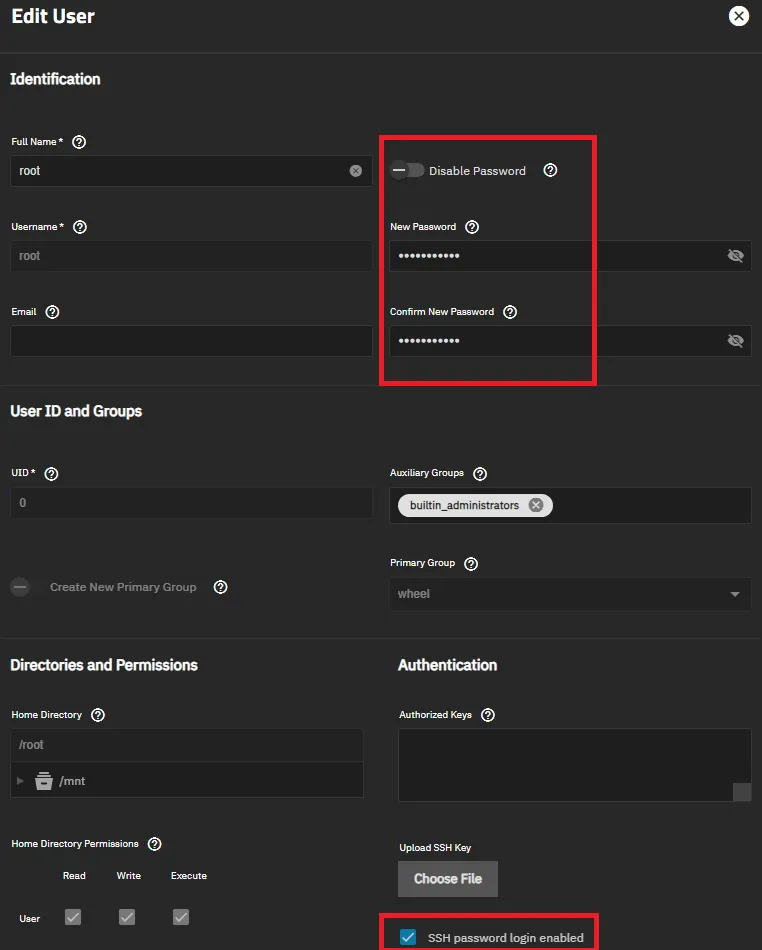Toggle the Disable Password switch

pyautogui.click(x=407, y=171)
